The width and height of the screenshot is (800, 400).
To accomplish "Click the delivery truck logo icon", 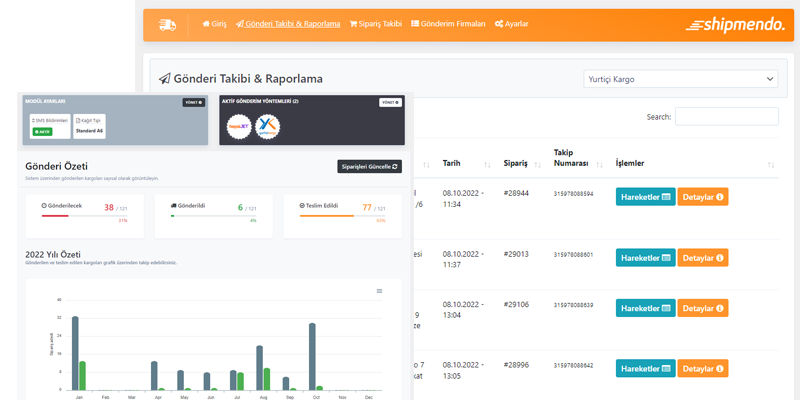I will (x=167, y=24).
